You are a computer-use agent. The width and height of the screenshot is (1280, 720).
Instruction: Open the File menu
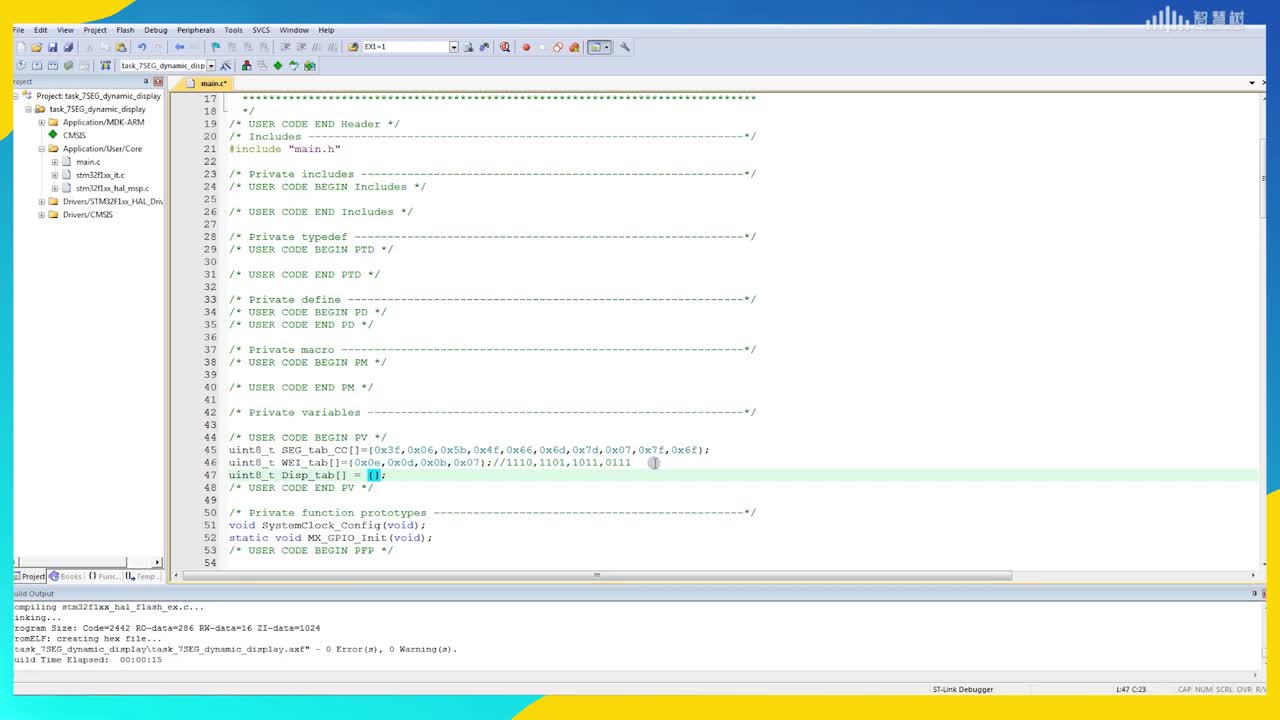[x=18, y=30]
